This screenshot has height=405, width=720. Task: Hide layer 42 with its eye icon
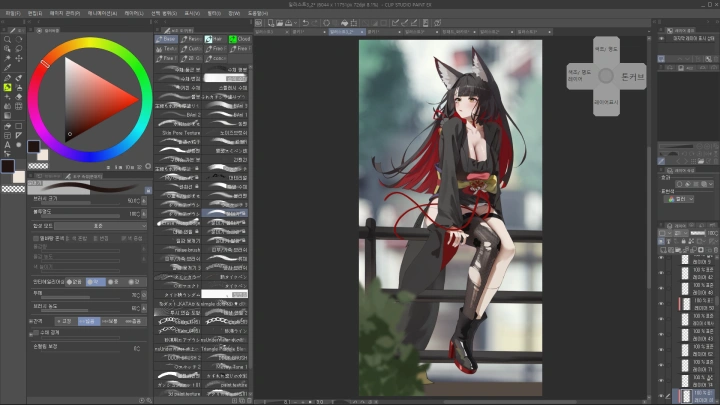[x=661, y=274]
